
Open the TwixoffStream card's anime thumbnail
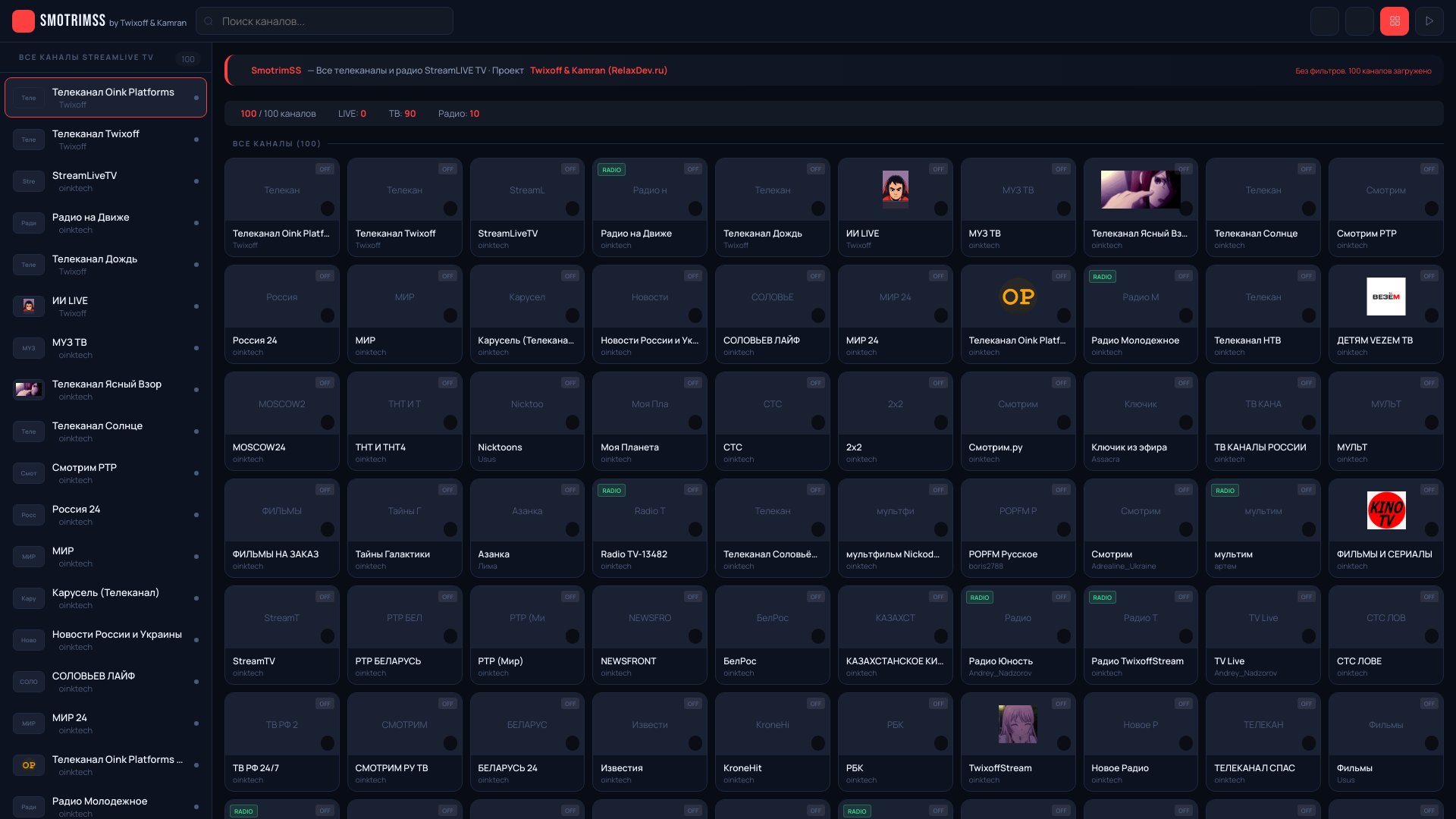pyautogui.click(x=1018, y=724)
